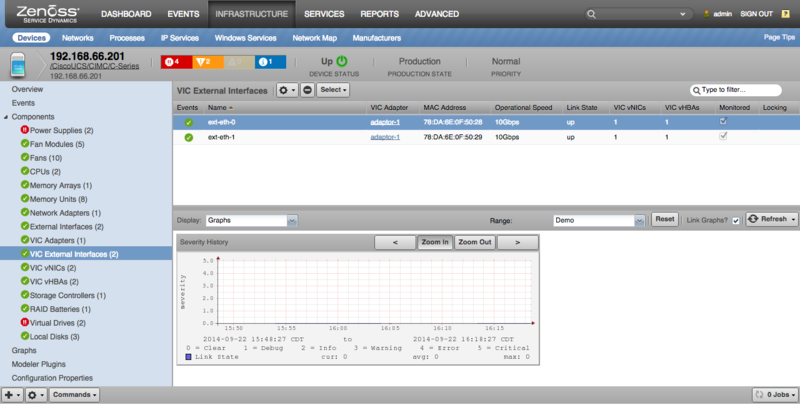Image resolution: width=800 pixels, height=405 pixels.
Task: Click the filter magnifier icon
Action: [696, 91]
